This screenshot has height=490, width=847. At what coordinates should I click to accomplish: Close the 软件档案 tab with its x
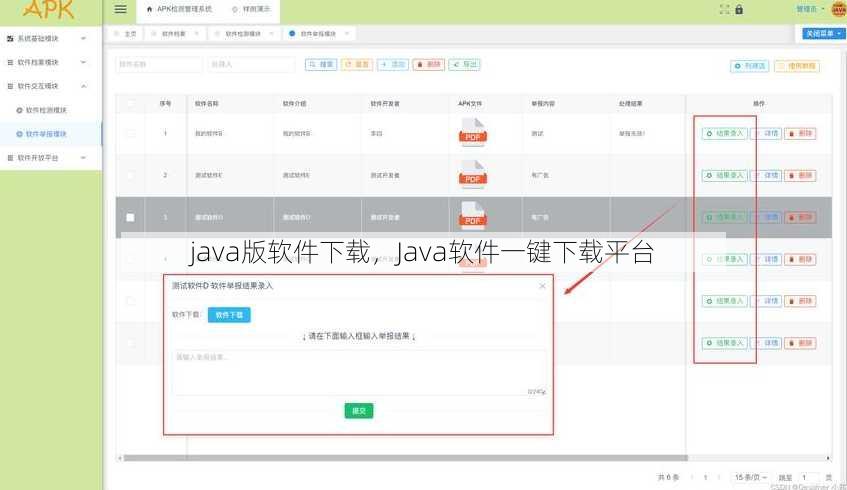pos(197,33)
